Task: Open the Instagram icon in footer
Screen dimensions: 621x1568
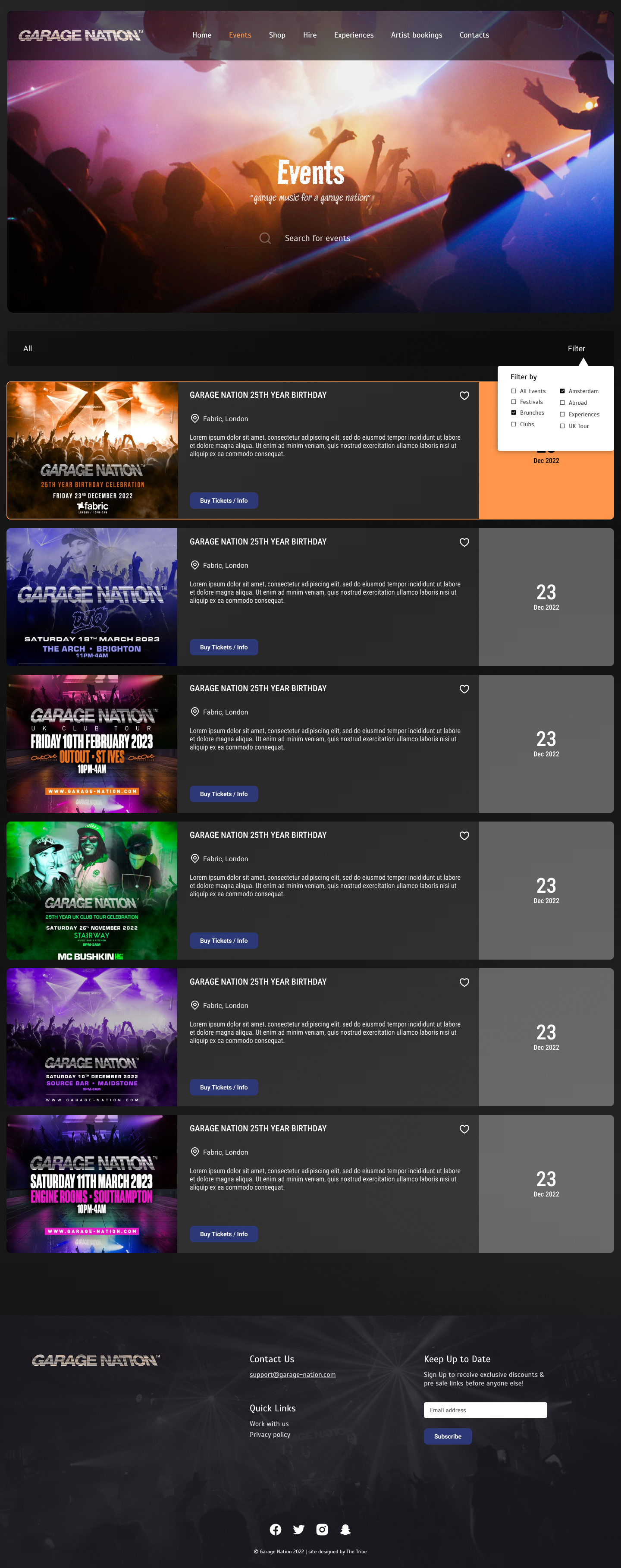Action: coord(323,1529)
